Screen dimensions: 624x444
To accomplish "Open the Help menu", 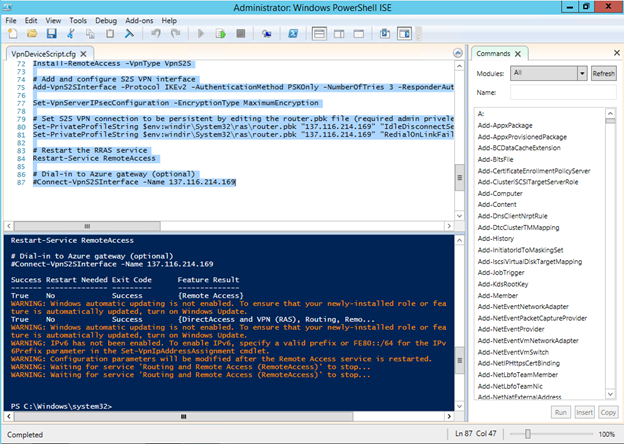I will (169, 21).
